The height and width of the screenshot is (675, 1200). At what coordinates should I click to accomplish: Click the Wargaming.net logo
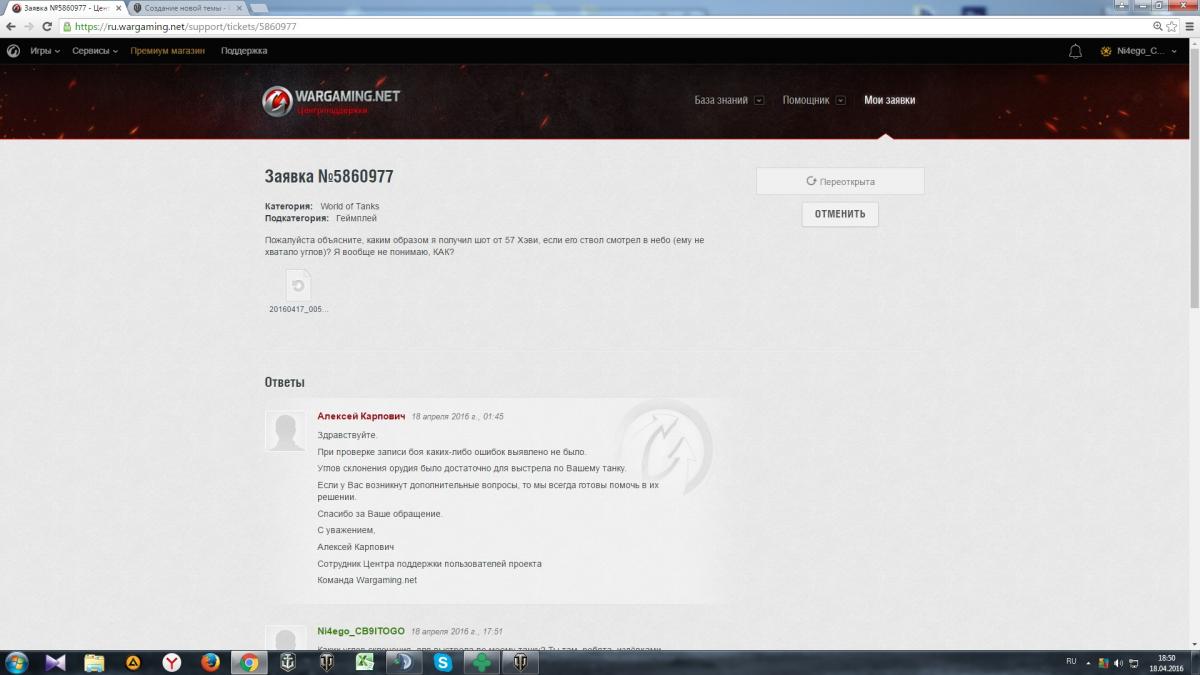tap(331, 100)
